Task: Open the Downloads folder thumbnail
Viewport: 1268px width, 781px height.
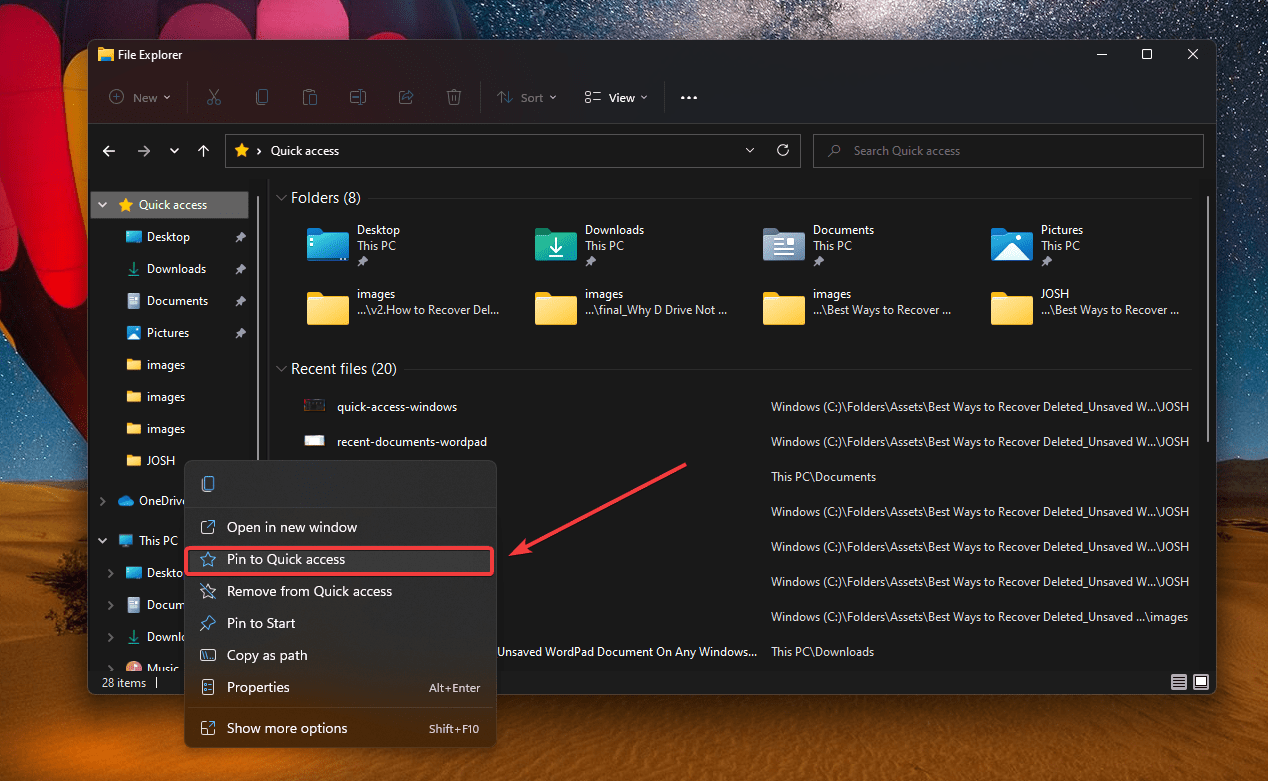Action: (556, 245)
